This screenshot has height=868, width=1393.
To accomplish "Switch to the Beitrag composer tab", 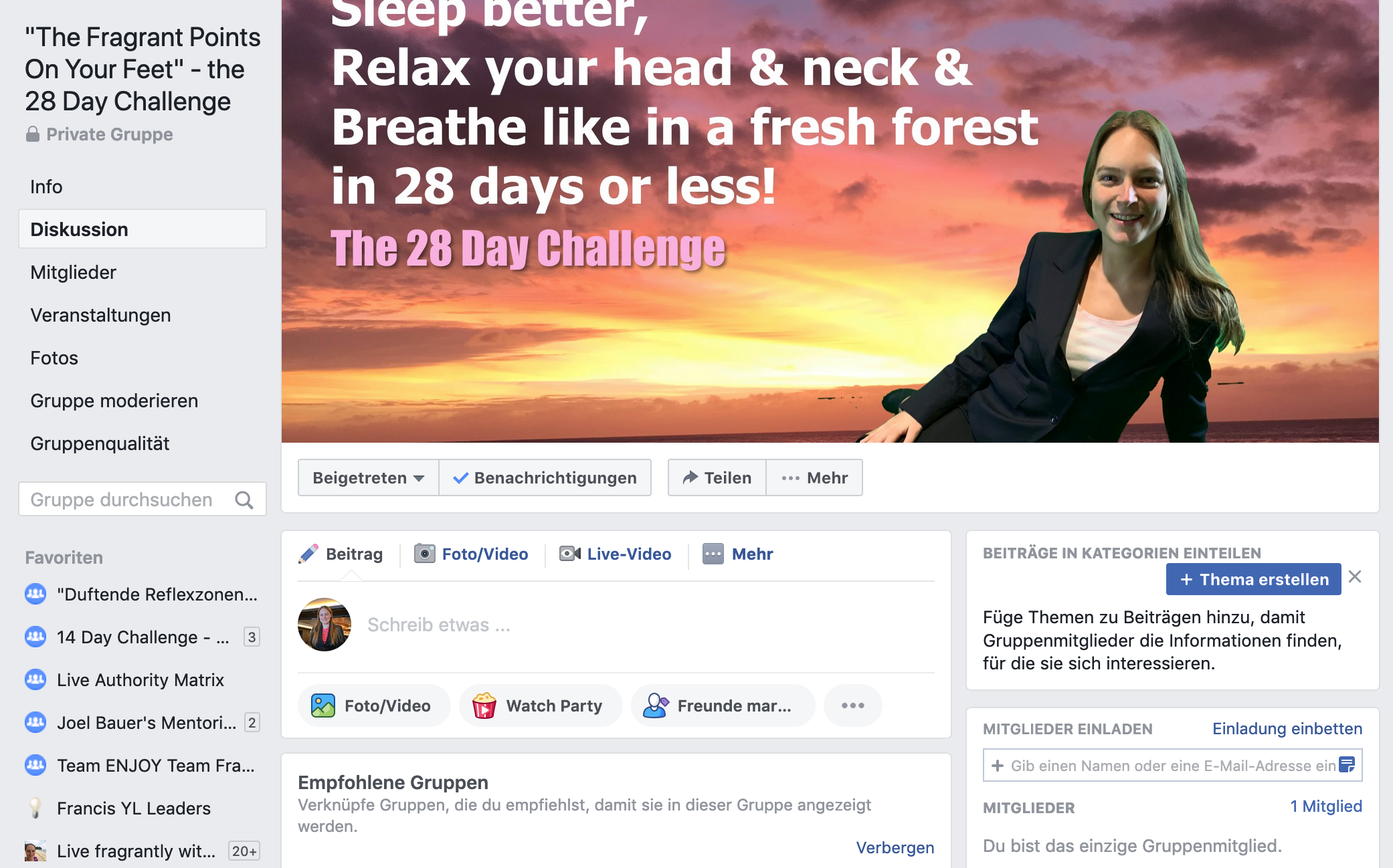I will (341, 554).
